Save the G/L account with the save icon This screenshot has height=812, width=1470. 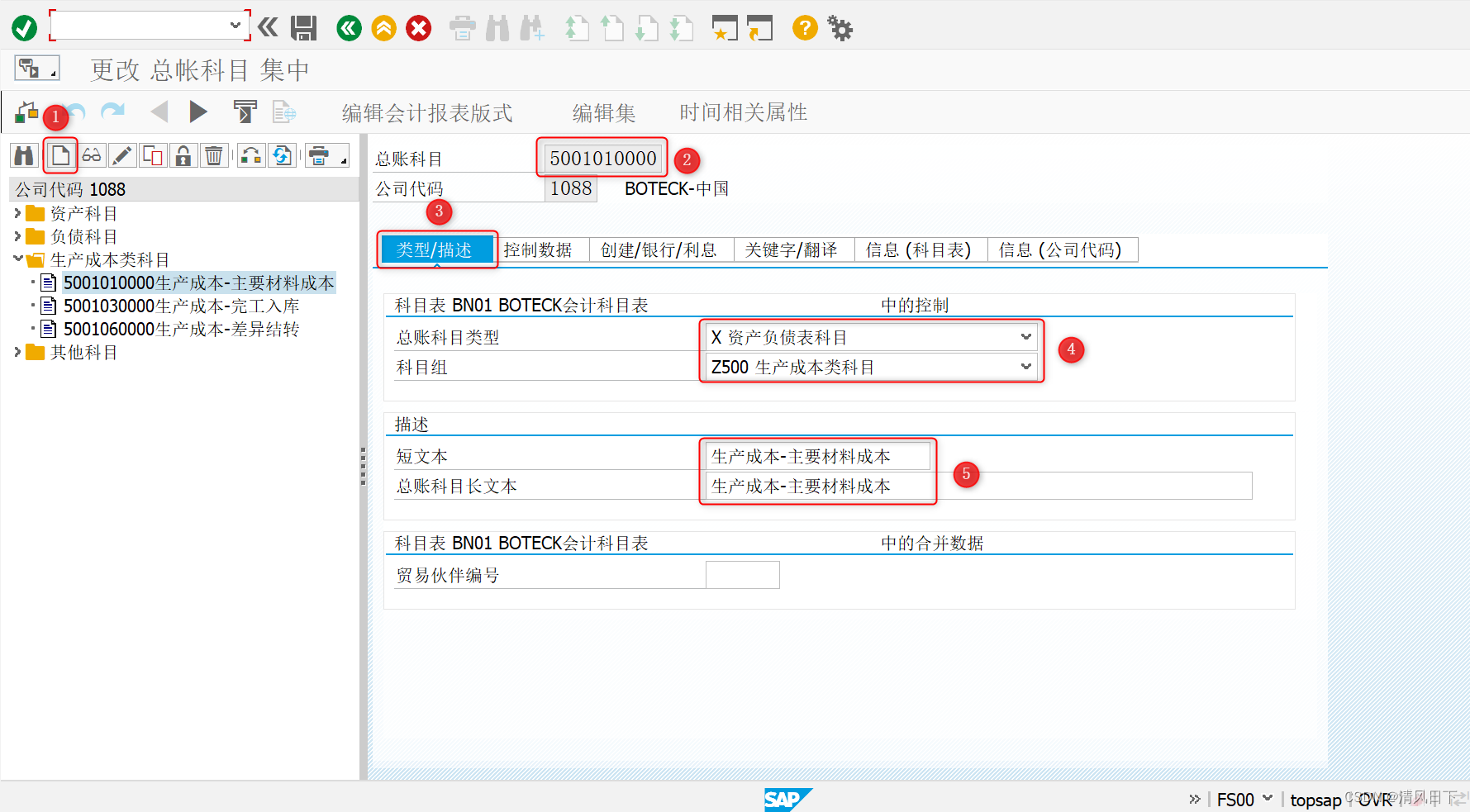[303, 27]
